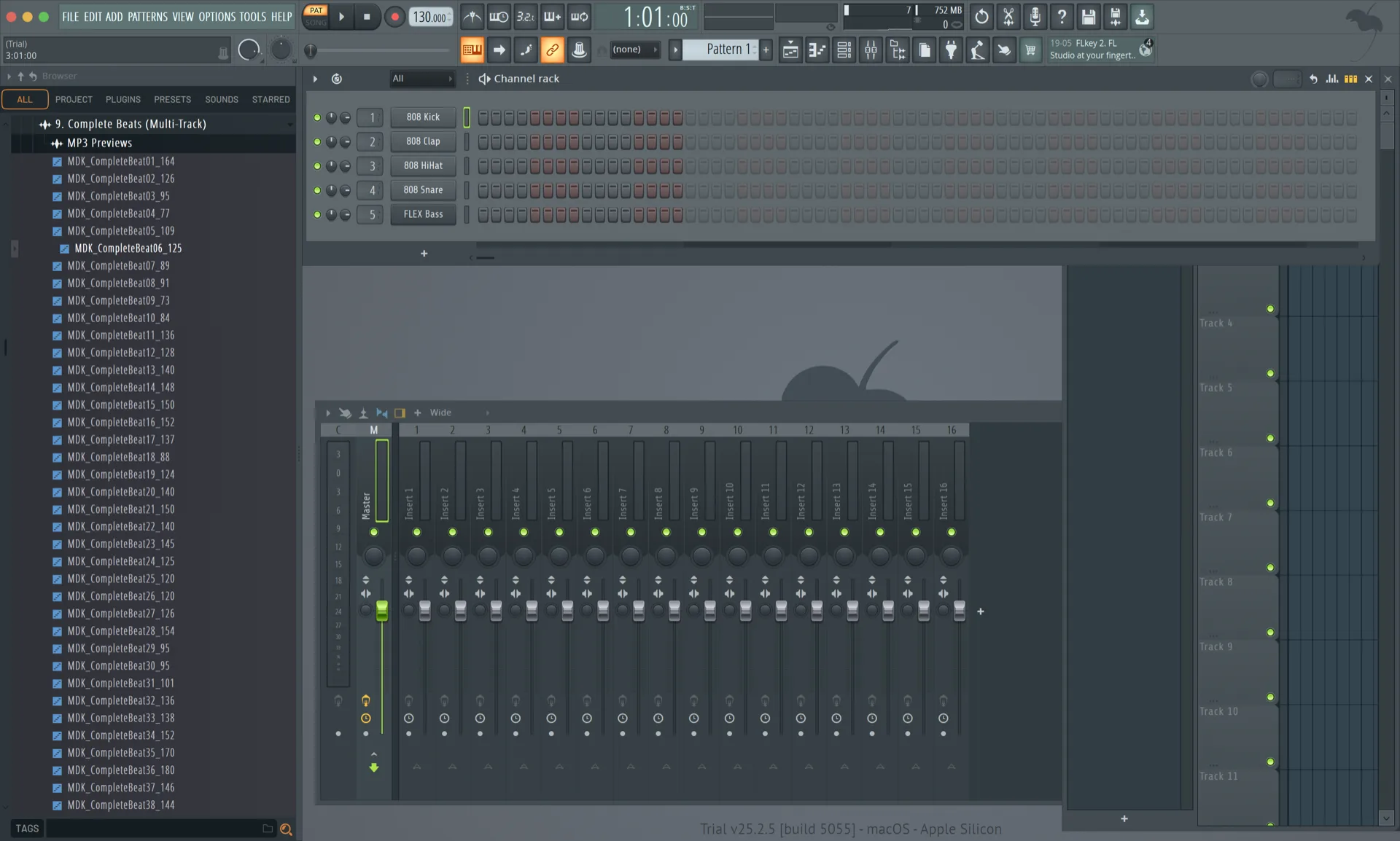
Task: Click the export download arrow icon
Action: 1142,16
